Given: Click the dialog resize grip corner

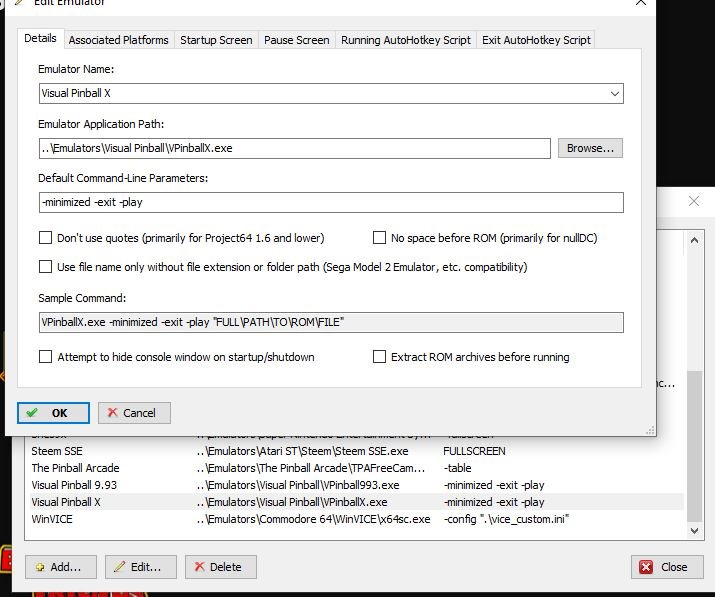Looking at the screenshot, I should pos(650,431).
